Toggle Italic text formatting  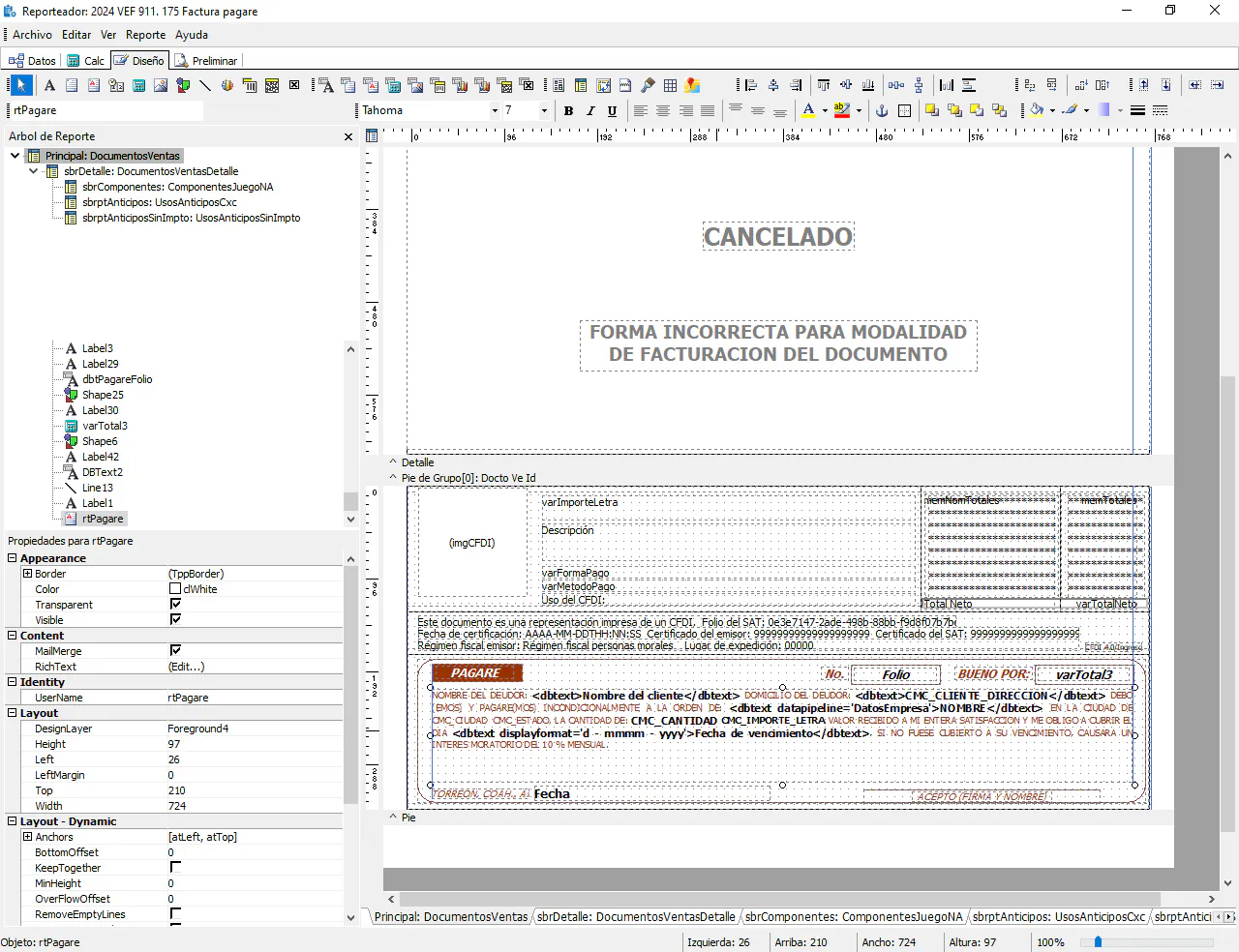590,111
